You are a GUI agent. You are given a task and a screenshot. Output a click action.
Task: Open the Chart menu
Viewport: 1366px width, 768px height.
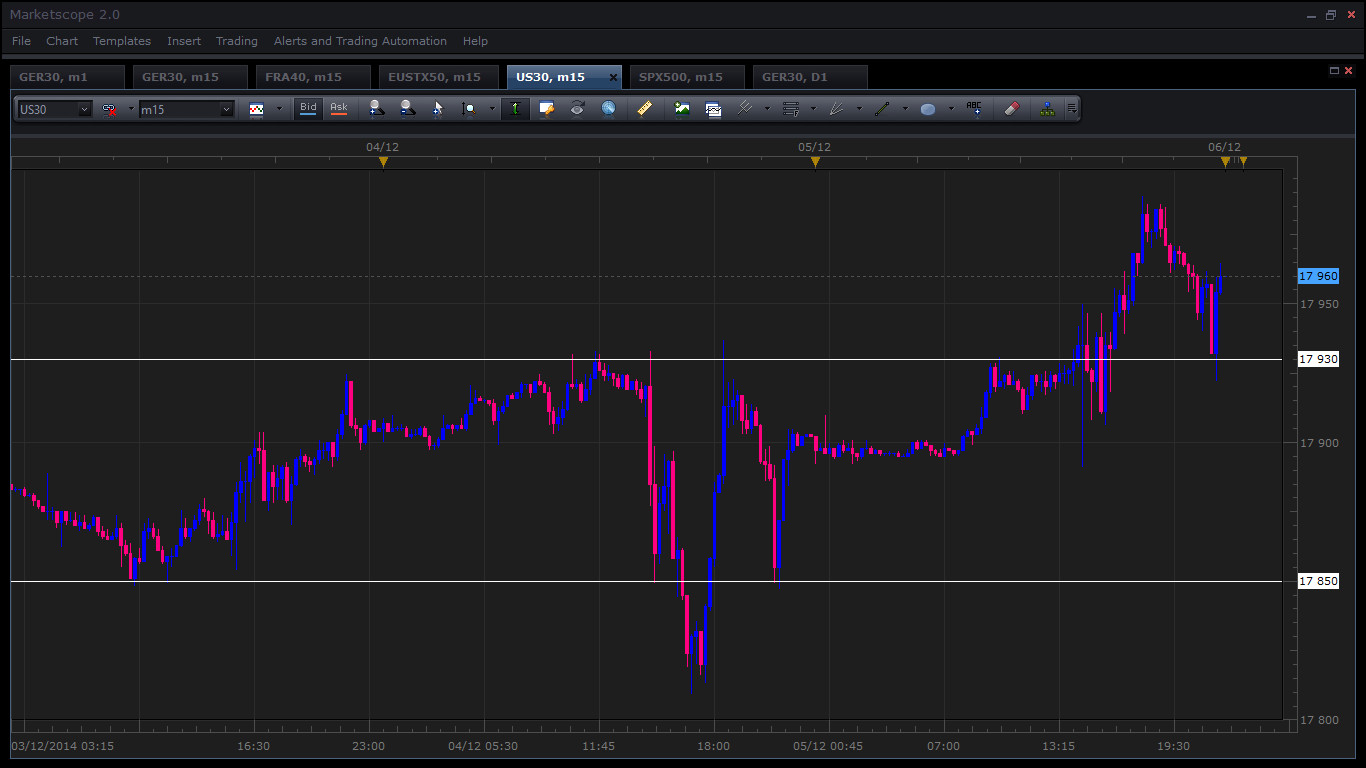tap(62, 41)
